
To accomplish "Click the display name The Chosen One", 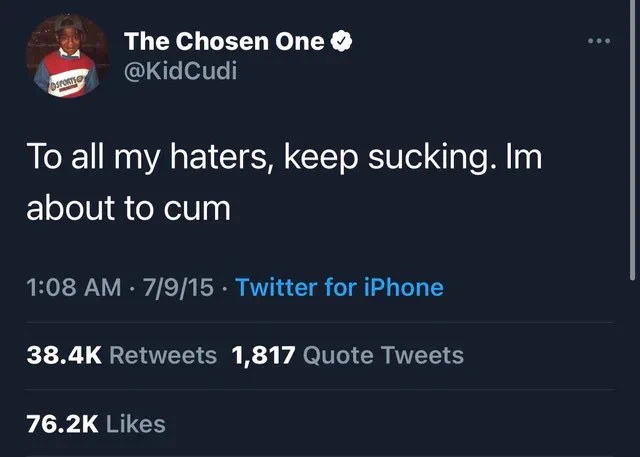I will (224, 41).
